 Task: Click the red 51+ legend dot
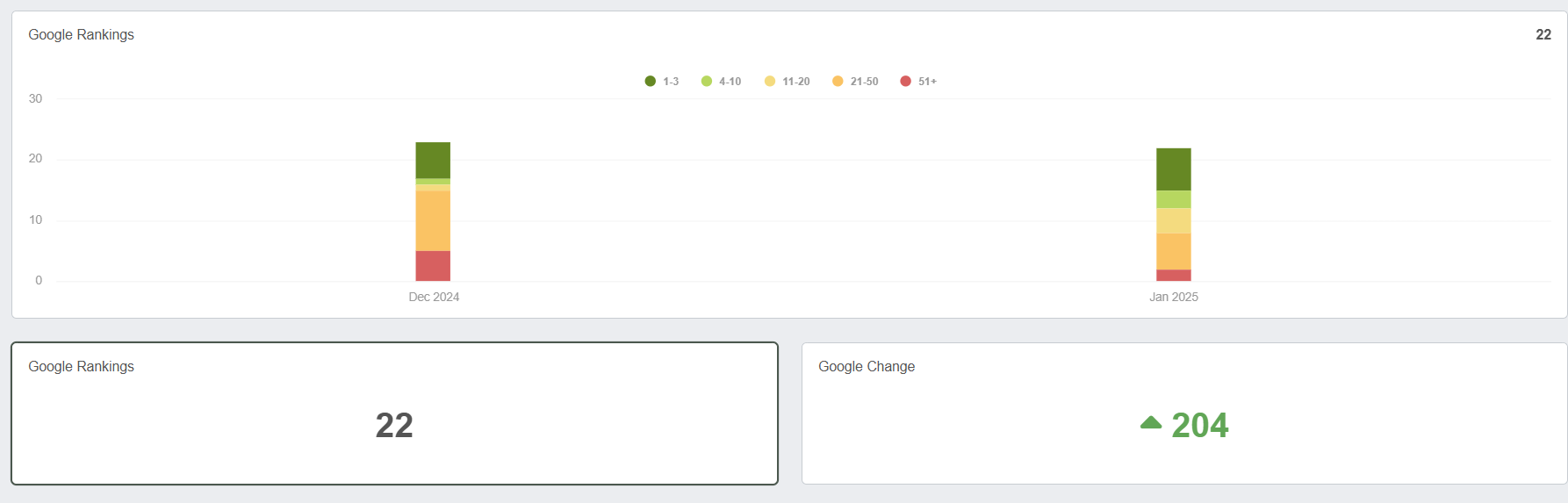905,82
